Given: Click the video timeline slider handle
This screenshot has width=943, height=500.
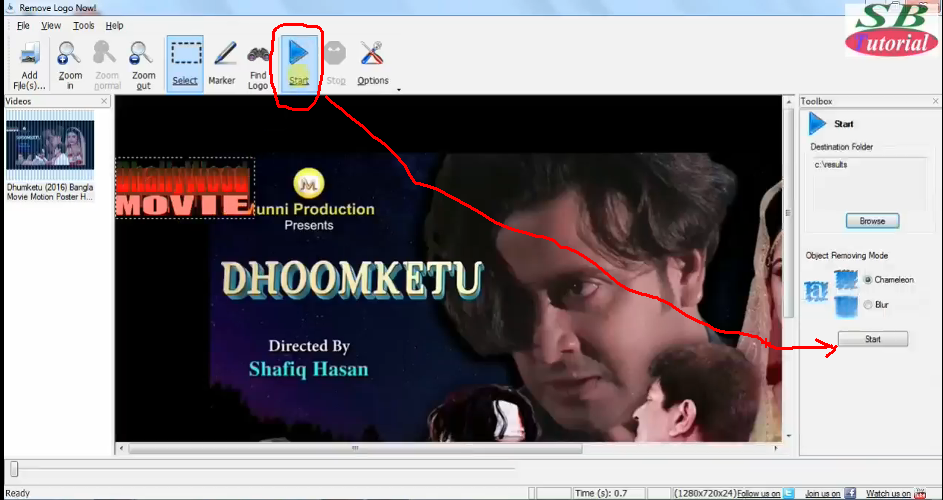Looking at the screenshot, I should point(13,468).
